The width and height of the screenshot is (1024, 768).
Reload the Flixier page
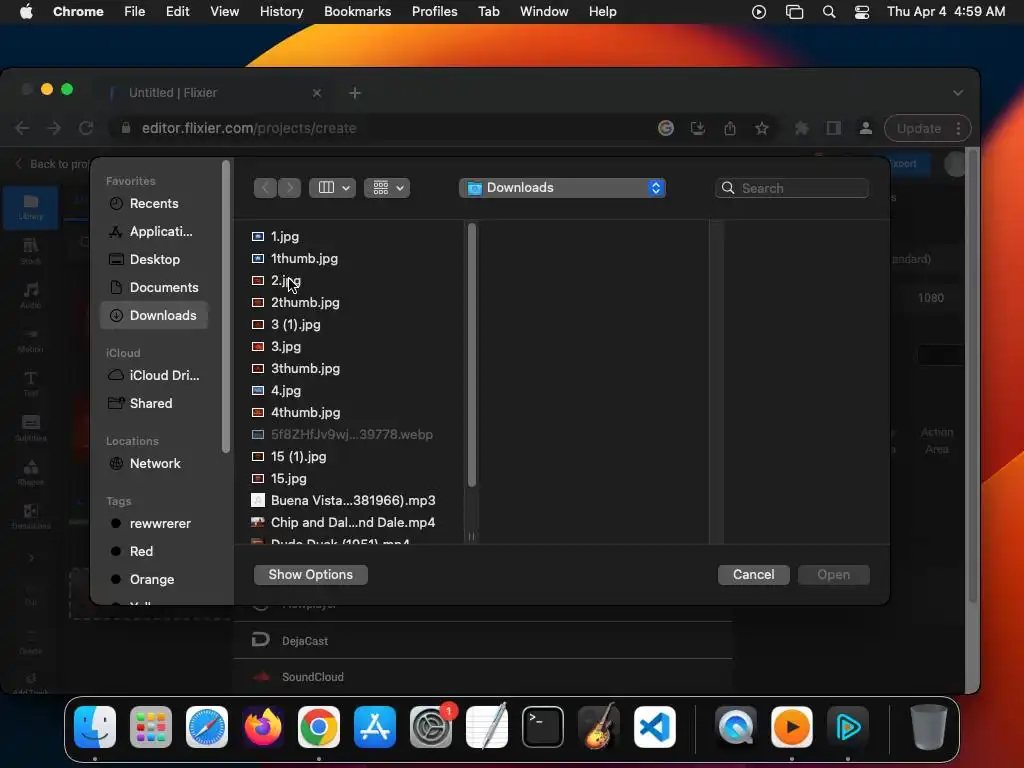(86, 128)
